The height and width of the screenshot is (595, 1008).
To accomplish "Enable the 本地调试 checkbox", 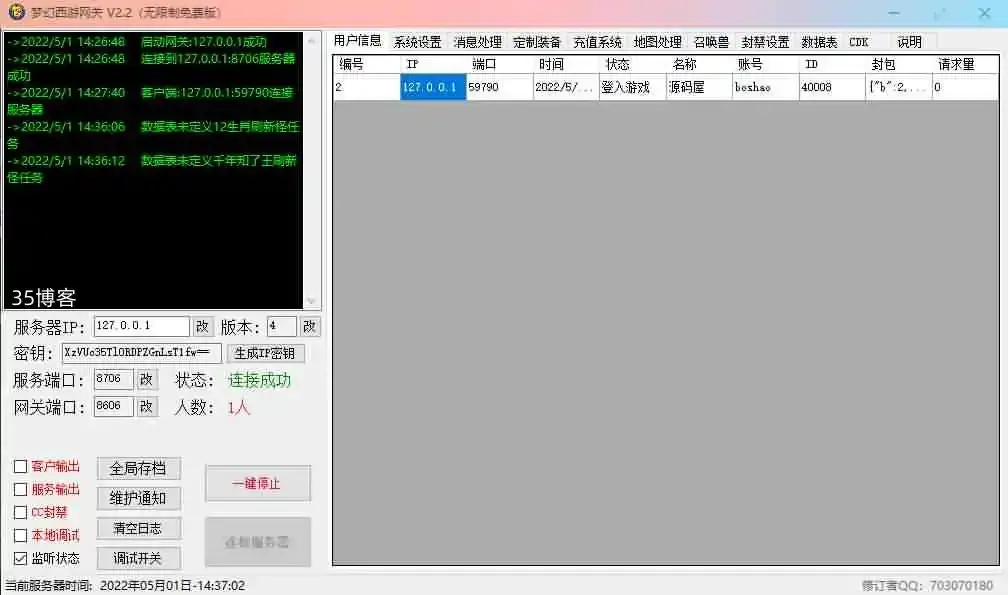I will 21,535.
